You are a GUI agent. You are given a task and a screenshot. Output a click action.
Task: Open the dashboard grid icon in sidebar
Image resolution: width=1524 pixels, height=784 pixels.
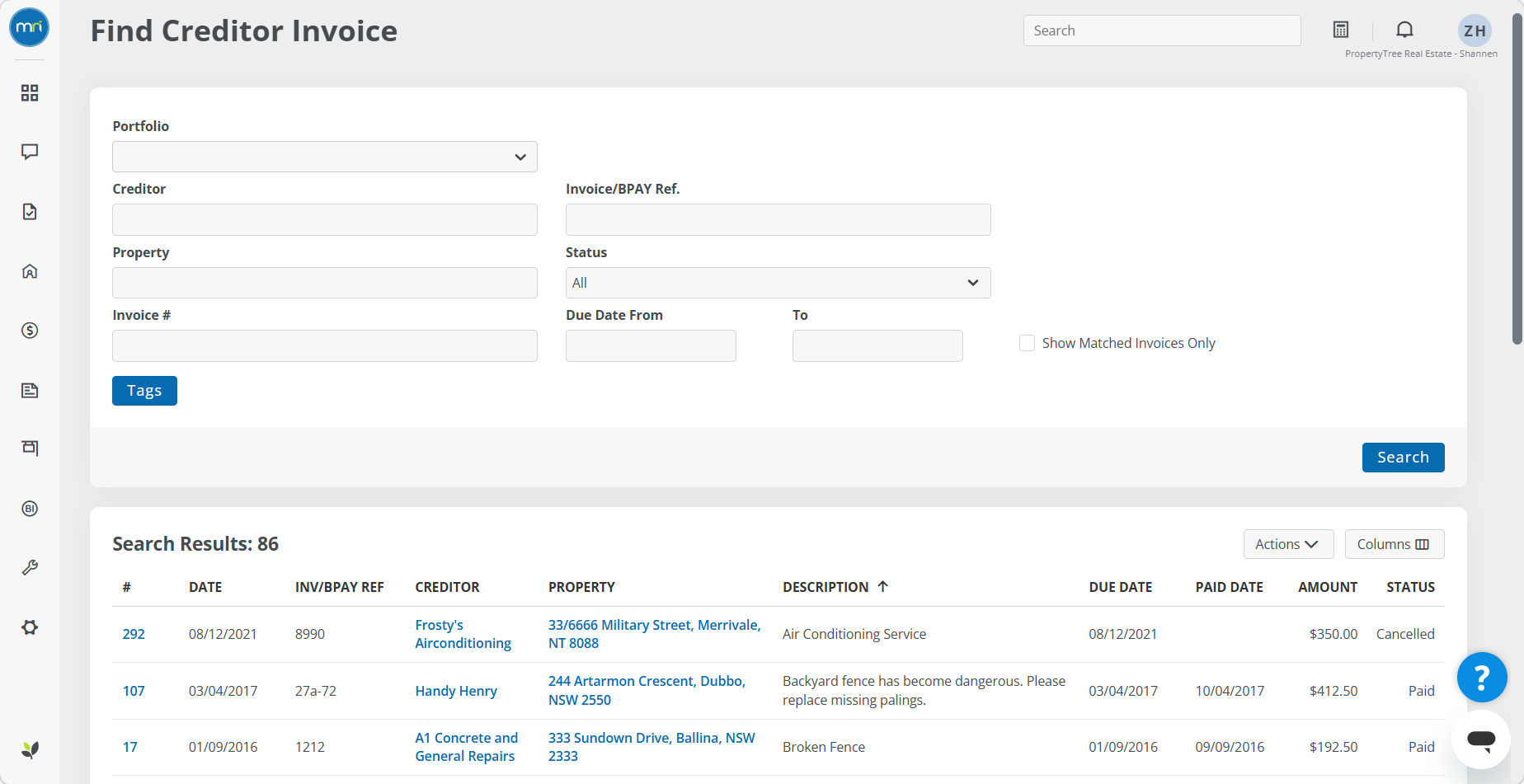(x=30, y=93)
